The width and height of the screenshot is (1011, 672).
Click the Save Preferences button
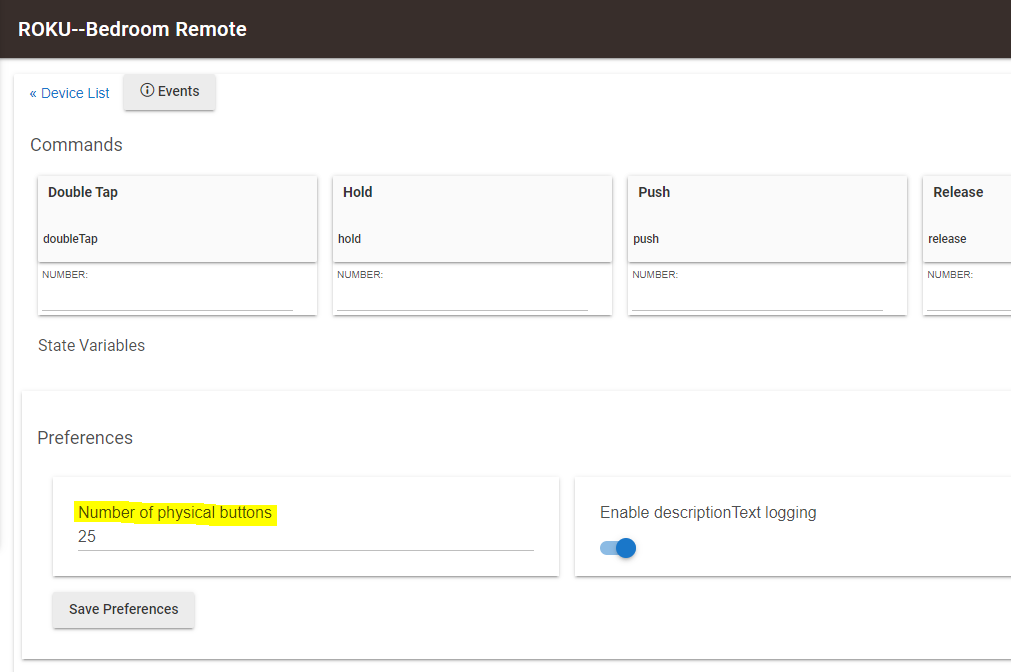click(x=123, y=609)
